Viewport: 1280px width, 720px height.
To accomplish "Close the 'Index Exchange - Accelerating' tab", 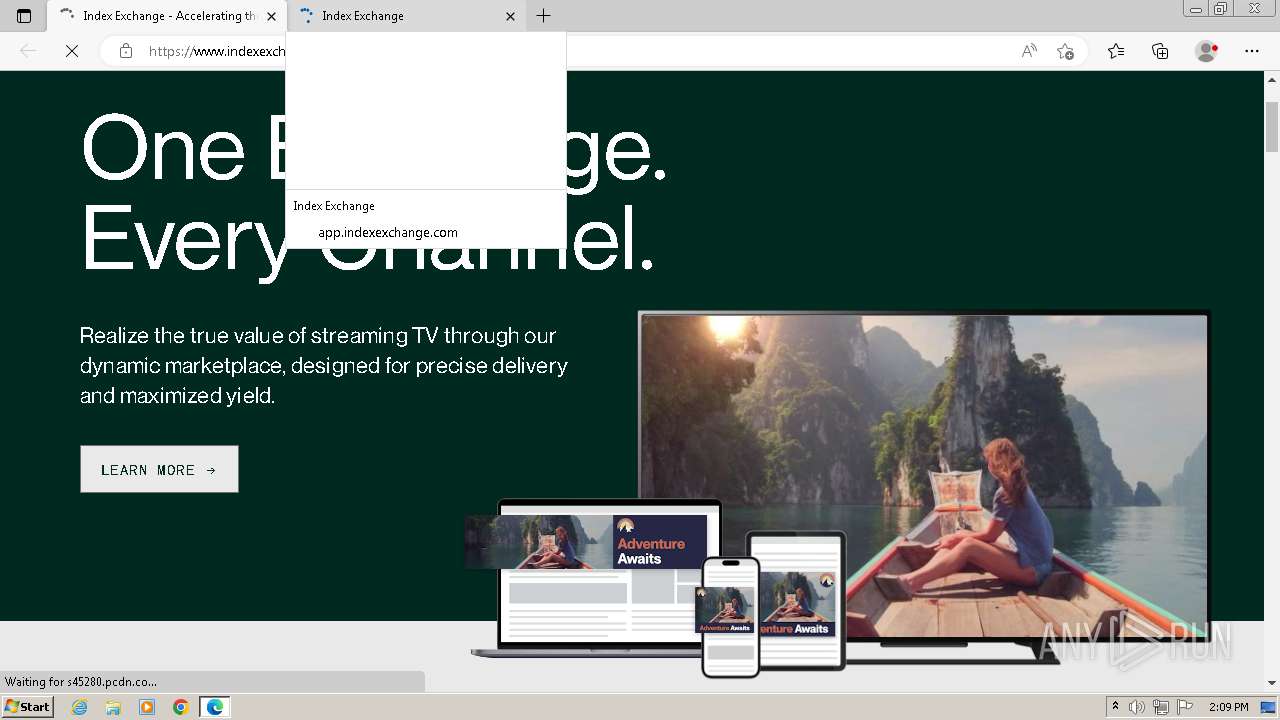I will [271, 16].
